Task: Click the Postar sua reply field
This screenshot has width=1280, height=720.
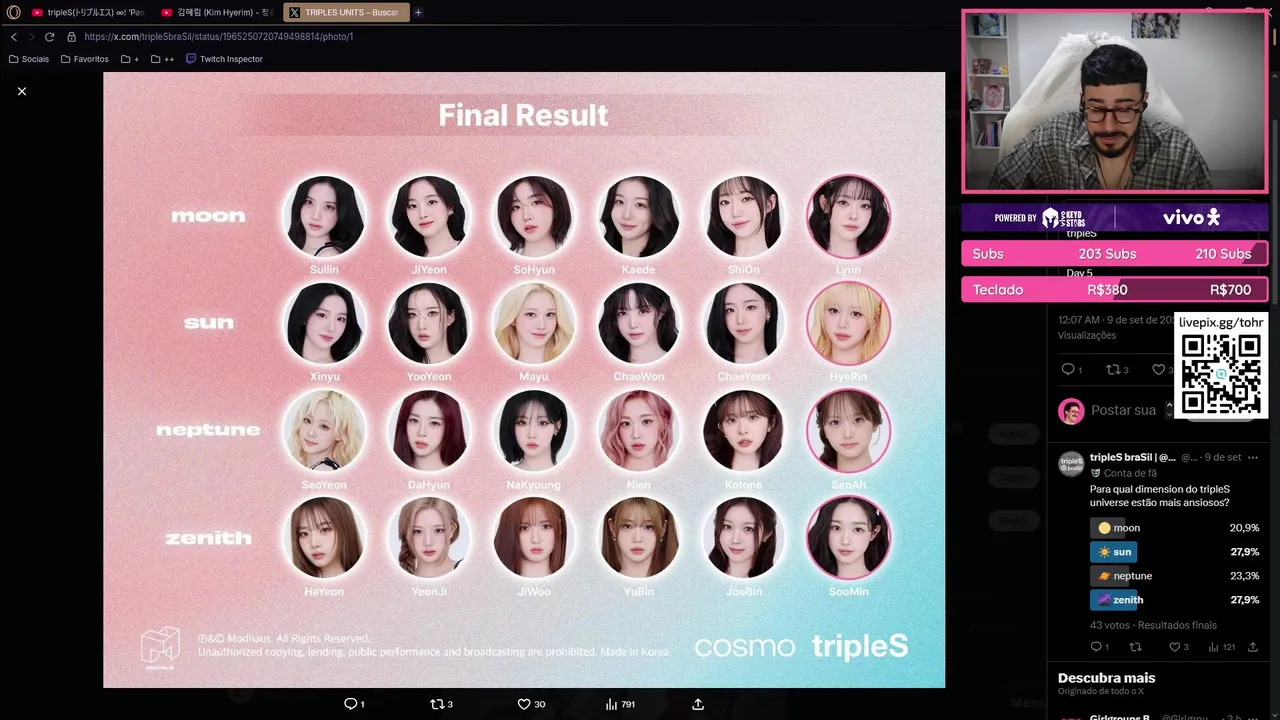Action: (1123, 410)
